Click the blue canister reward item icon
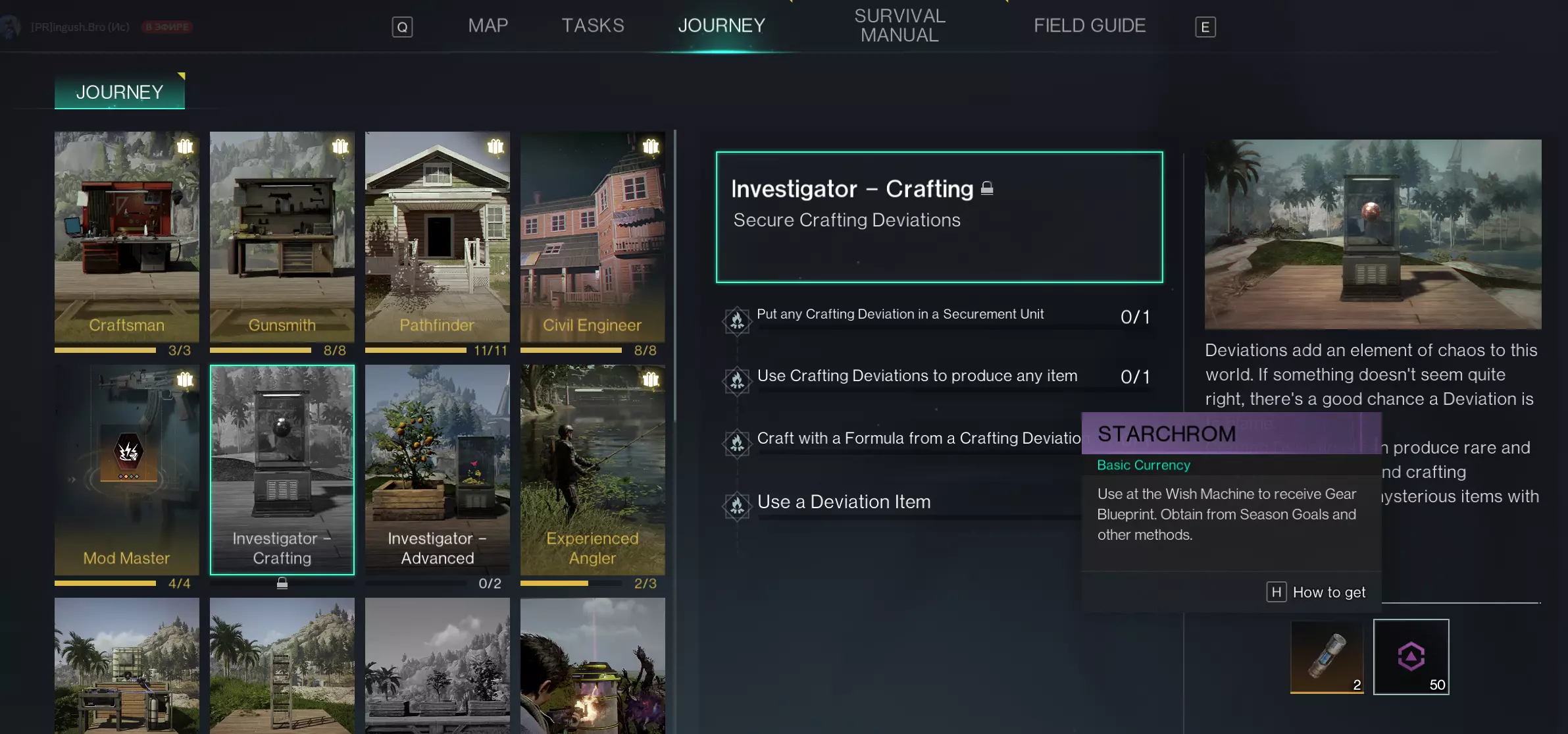The width and height of the screenshot is (1568, 734). pos(1327,656)
